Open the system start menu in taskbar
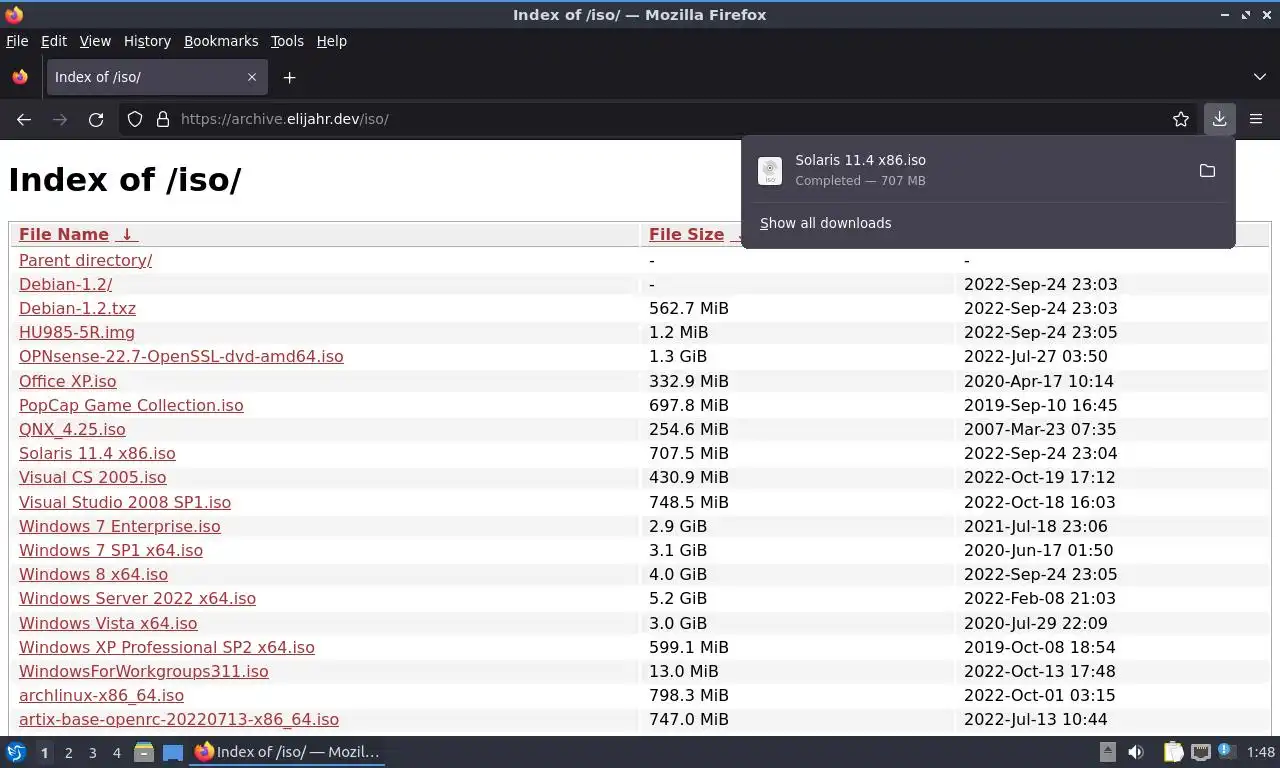 click(16, 752)
